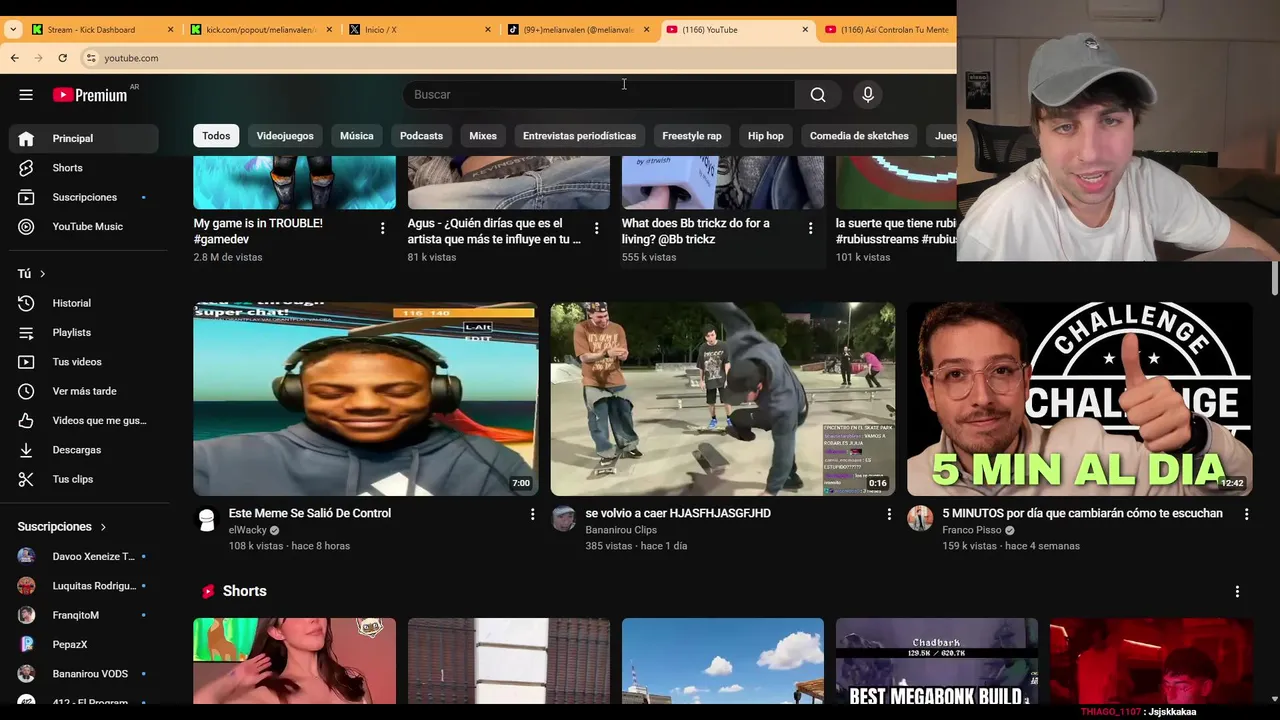Open Ver más tarde list
The image size is (1280, 720).
[84, 391]
